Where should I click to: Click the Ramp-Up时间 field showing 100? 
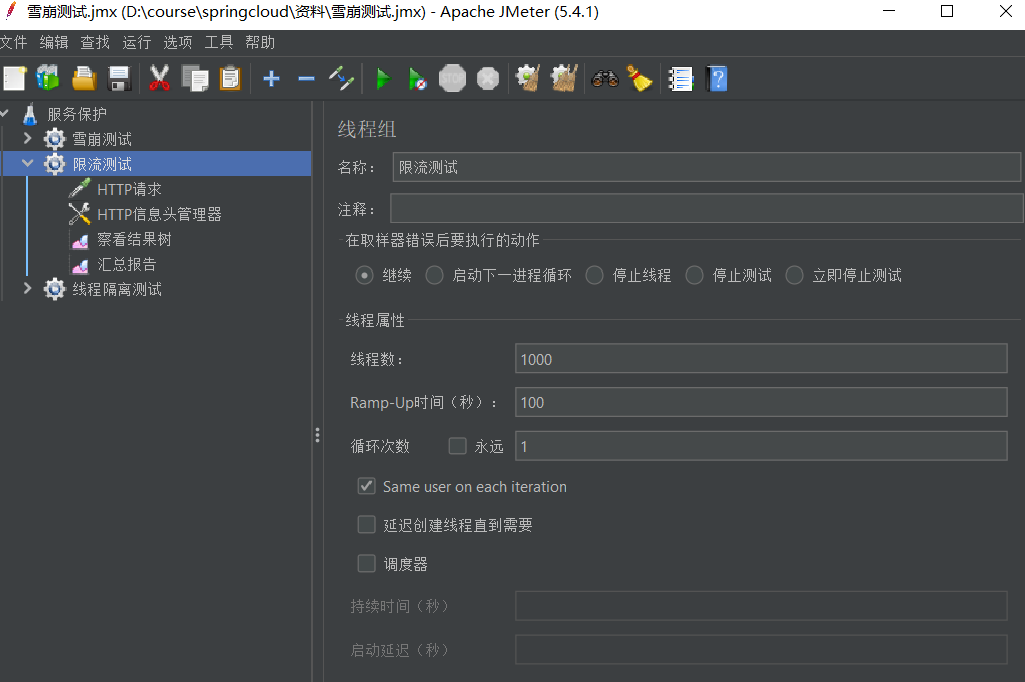click(x=761, y=402)
